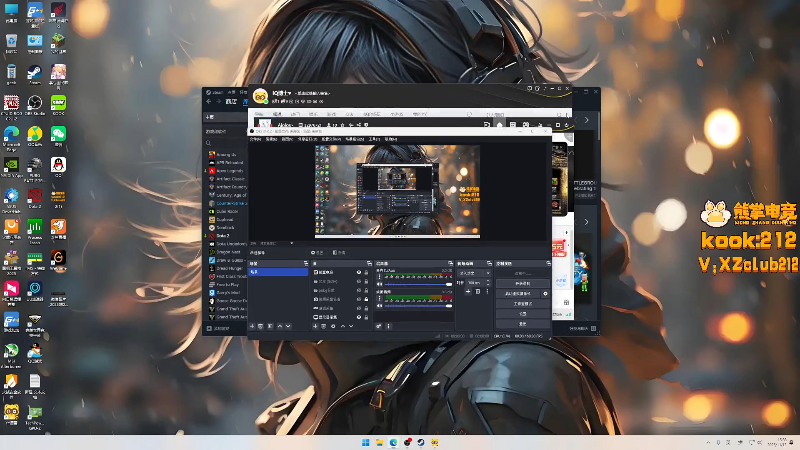Click the Exit button in OBS Controls
800x450 pixels.
point(522,324)
